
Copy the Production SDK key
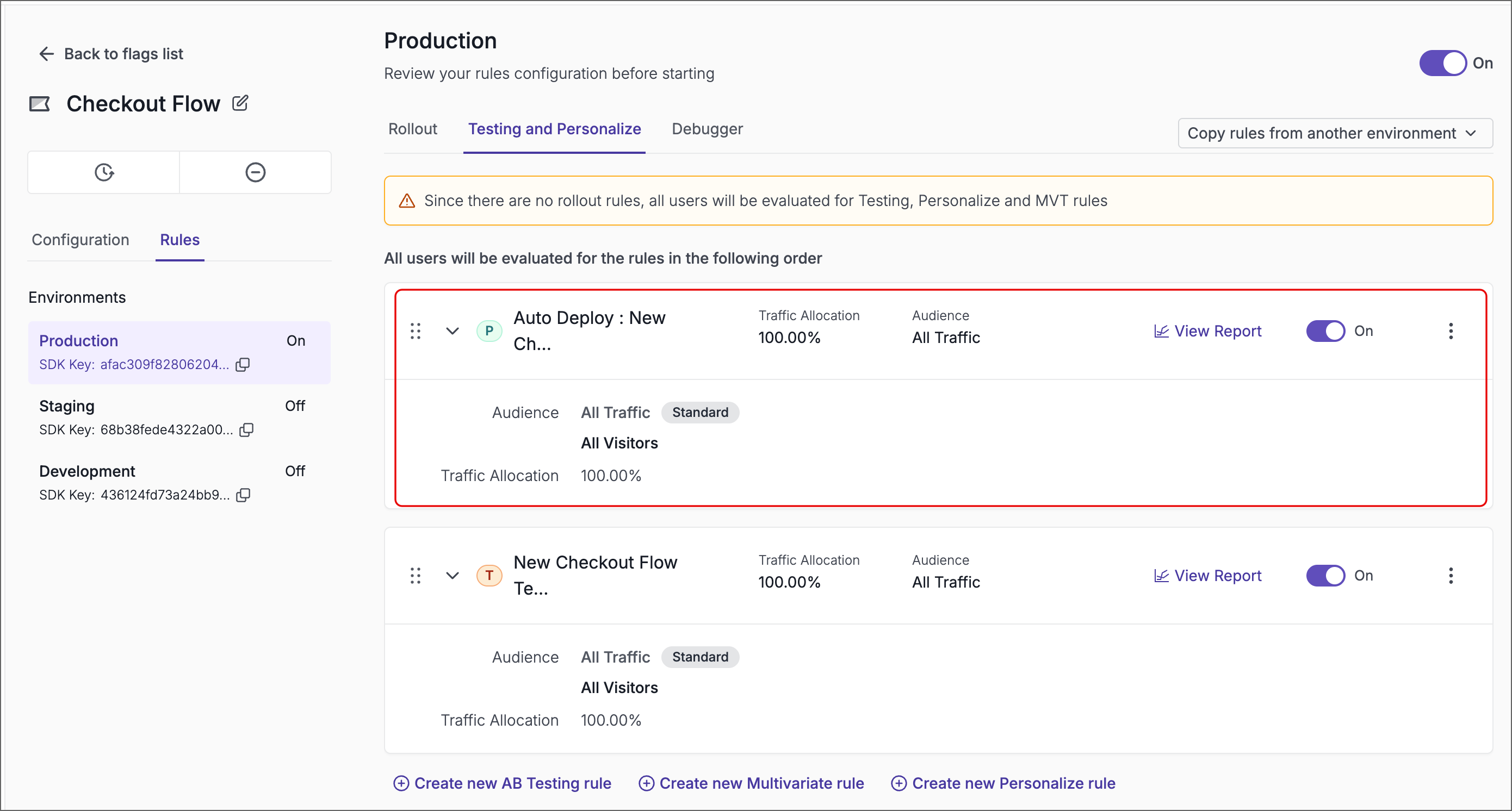(243, 365)
